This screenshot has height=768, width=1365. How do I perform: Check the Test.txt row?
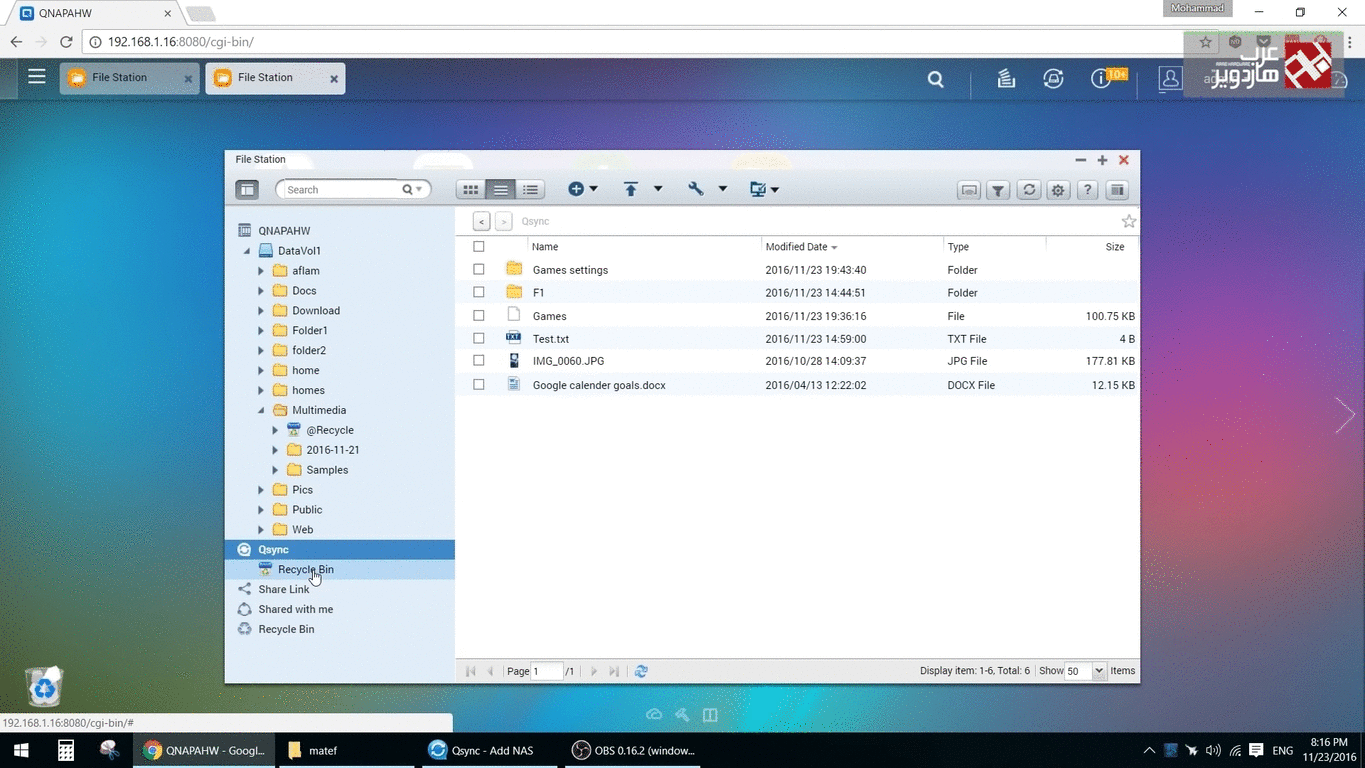[x=479, y=339]
